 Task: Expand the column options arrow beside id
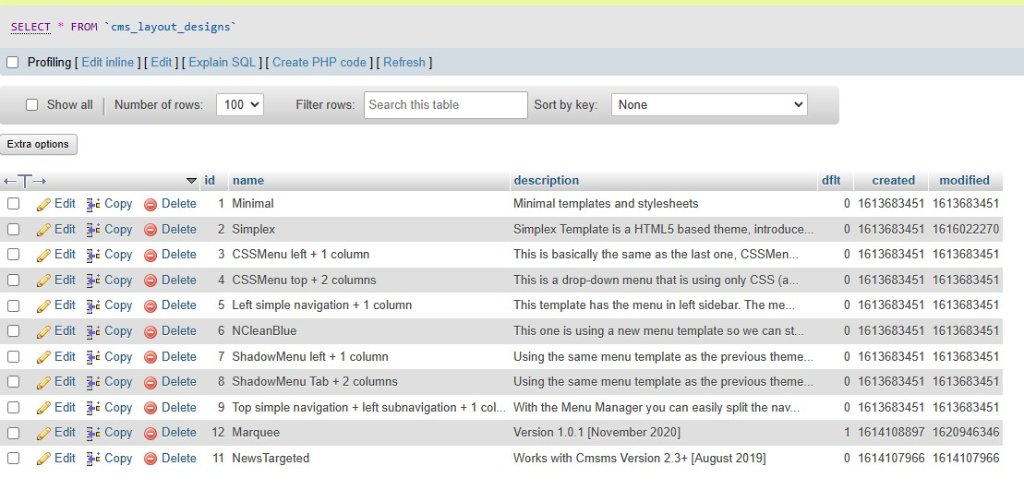click(192, 181)
